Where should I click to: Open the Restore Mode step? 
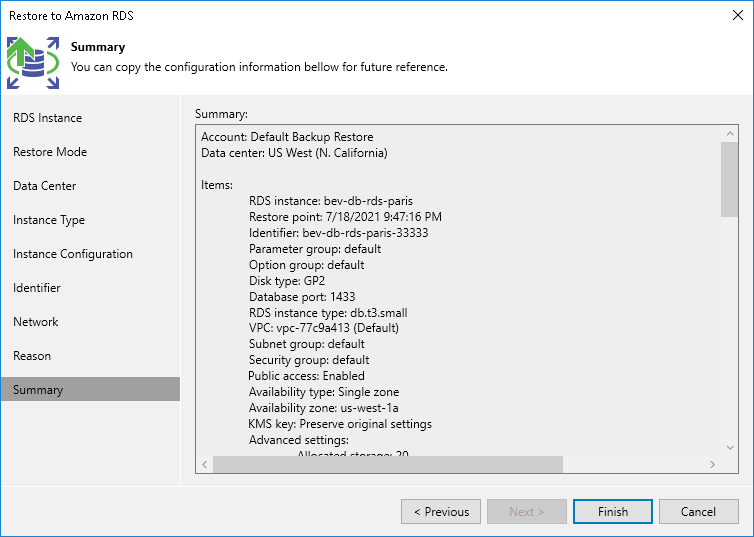pyautogui.click(x=50, y=152)
